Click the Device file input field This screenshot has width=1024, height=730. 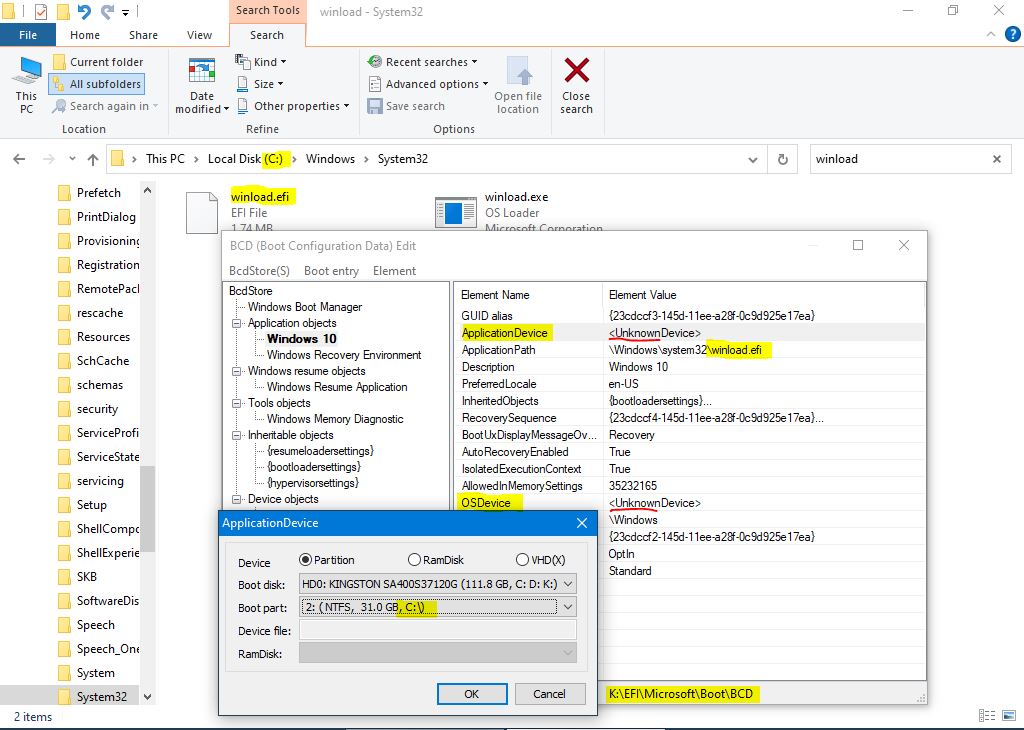(x=437, y=631)
